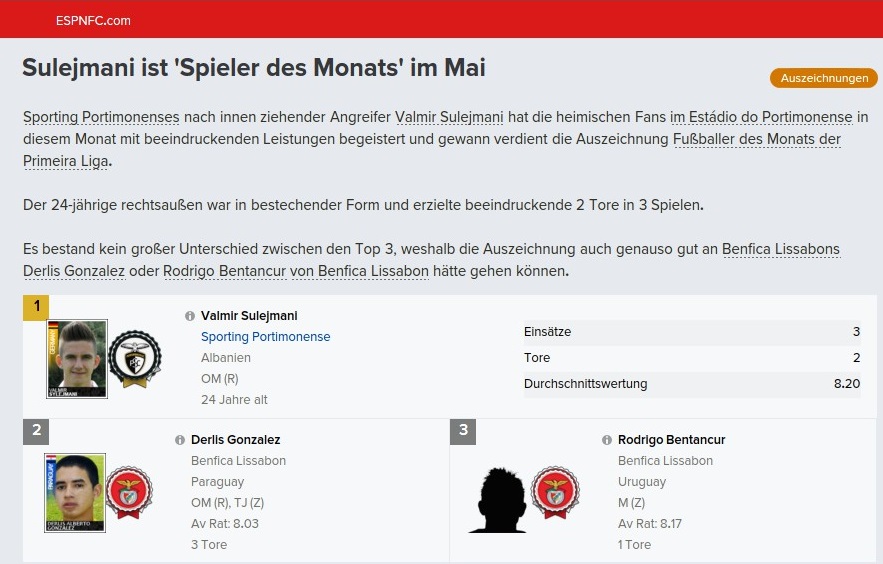Click info icon beside Valmir Sulejmani
Screen dimensions: 883x564
tap(190, 316)
